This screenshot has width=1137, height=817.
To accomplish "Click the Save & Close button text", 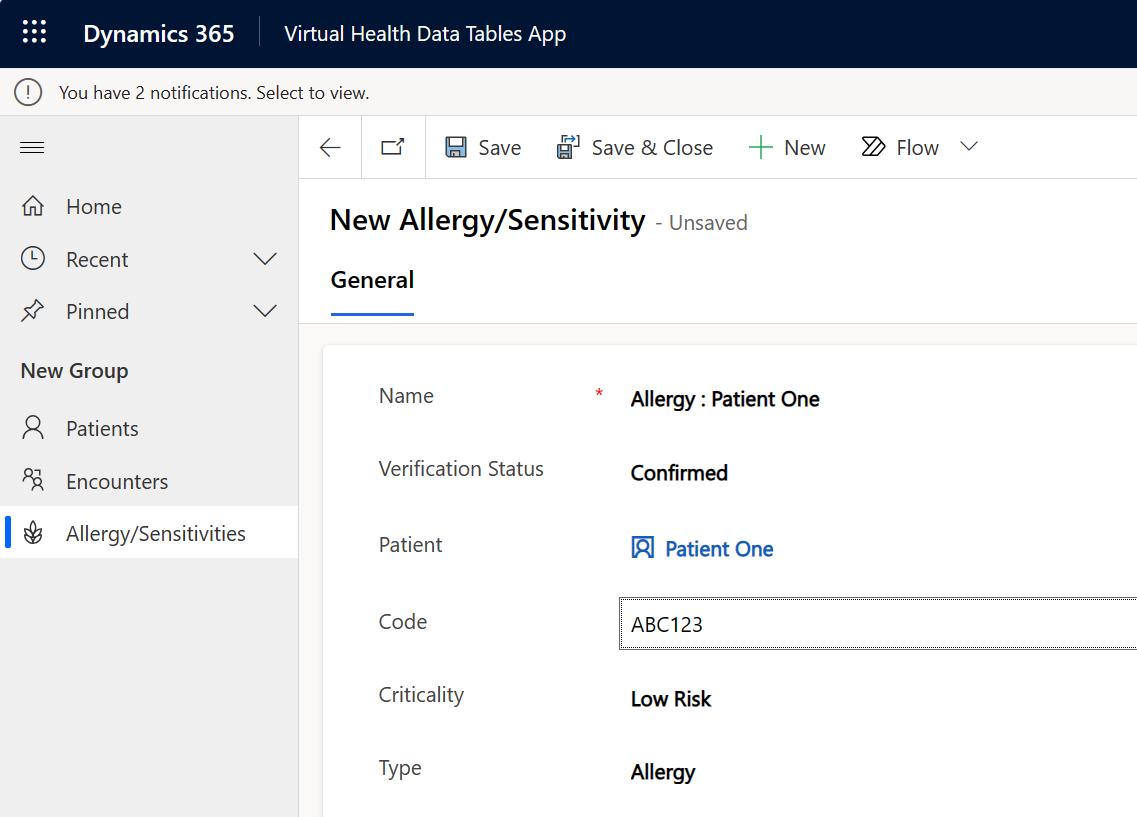I will 652,148.
